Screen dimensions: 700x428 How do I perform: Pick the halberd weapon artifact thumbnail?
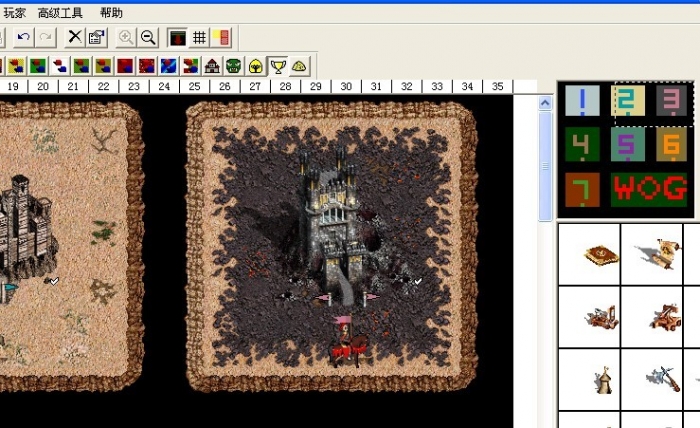tap(663, 378)
